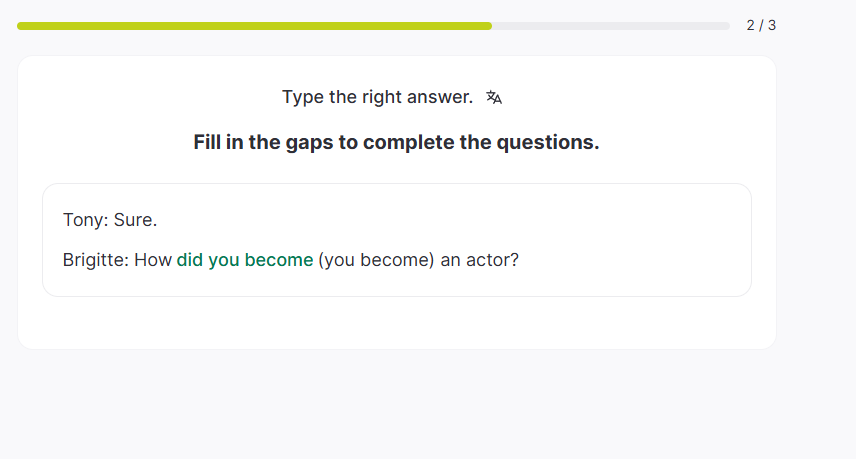Click the word "How" in Brigitte's question
This screenshot has width=856, height=459.
153,260
